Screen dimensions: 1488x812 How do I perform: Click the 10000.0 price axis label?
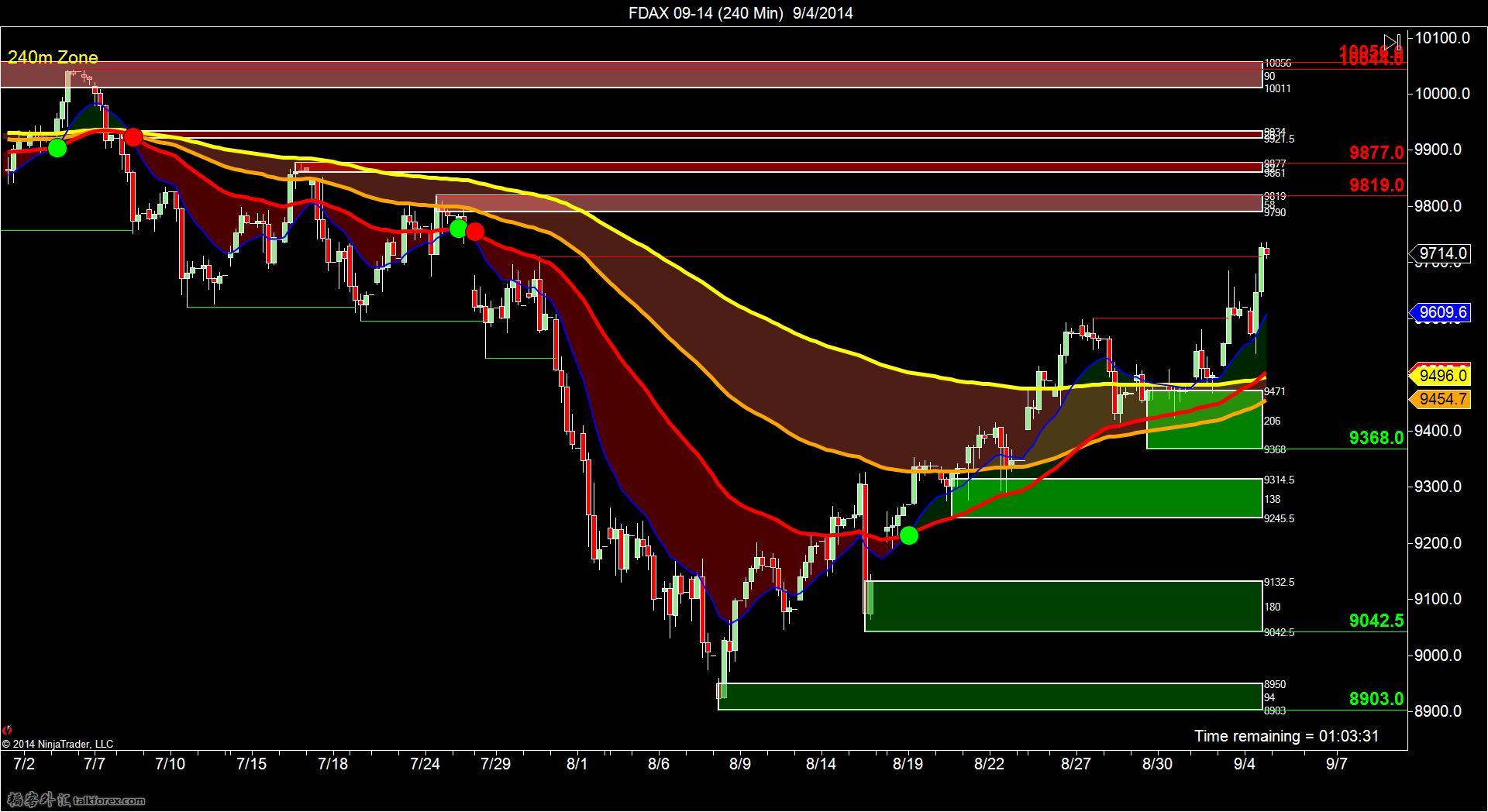click(x=1442, y=94)
